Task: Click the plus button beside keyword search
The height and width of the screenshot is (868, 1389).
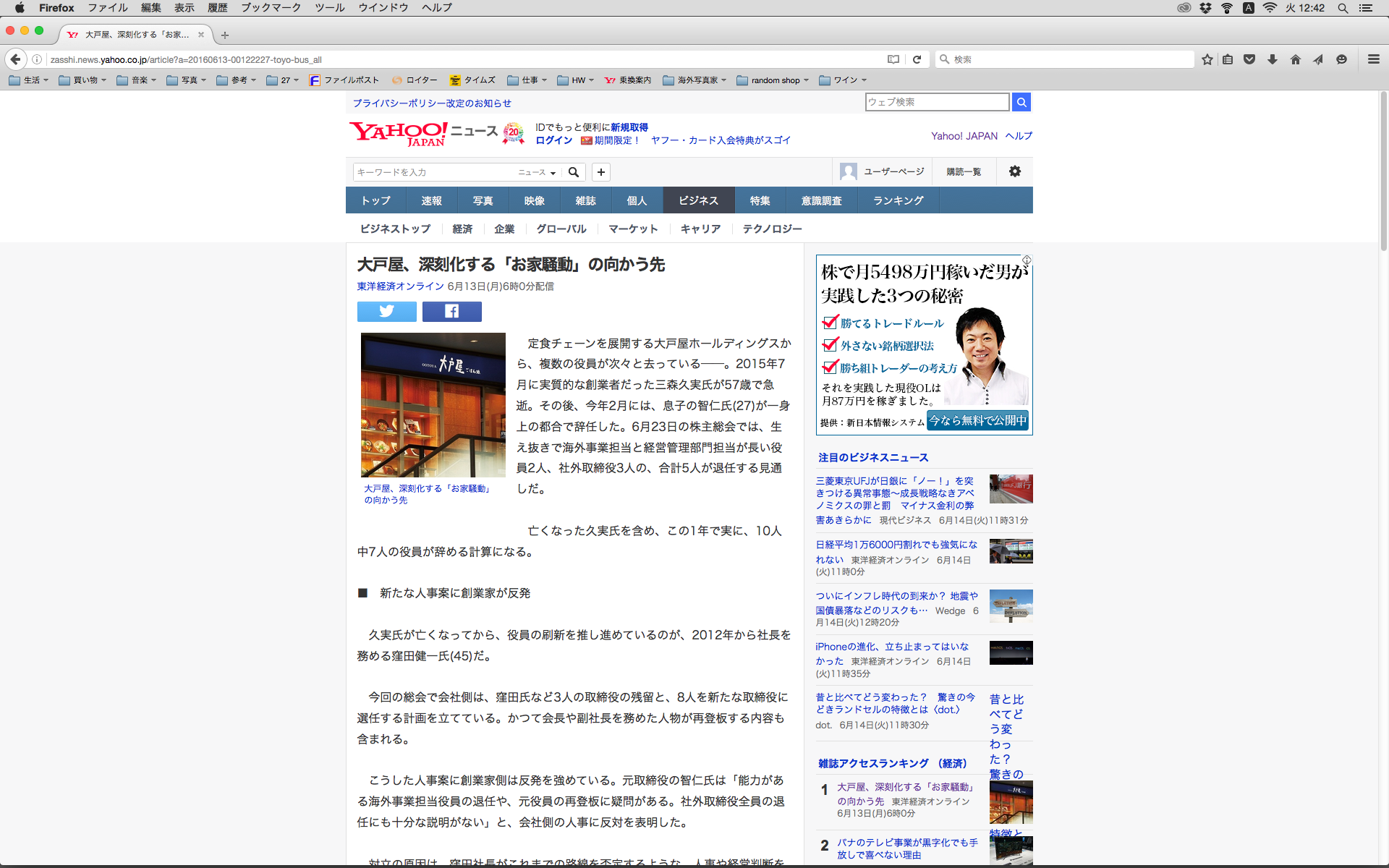Action: click(600, 172)
